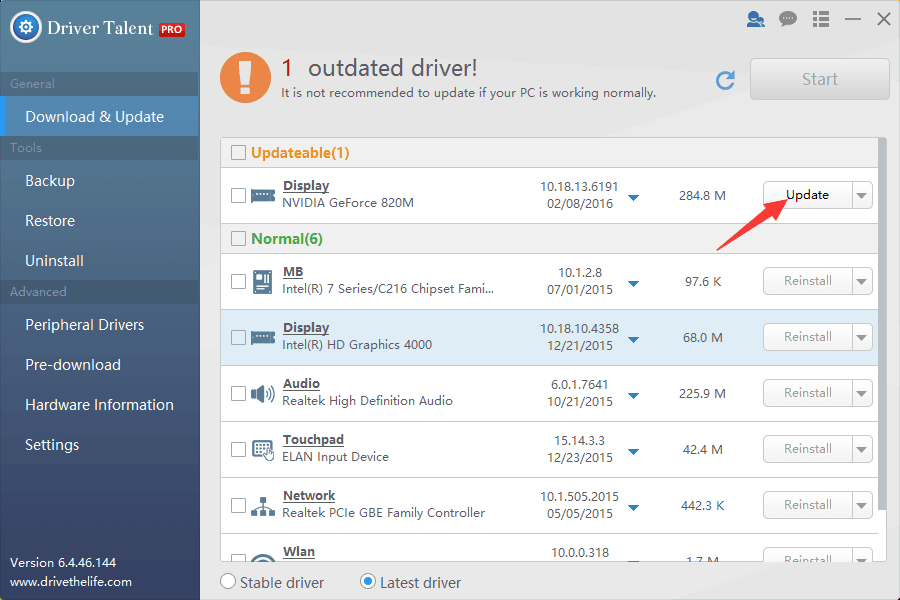Viewport: 900px width, 600px height.
Task: Click Update for NVIDIA GeForce 820M
Action: click(808, 195)
